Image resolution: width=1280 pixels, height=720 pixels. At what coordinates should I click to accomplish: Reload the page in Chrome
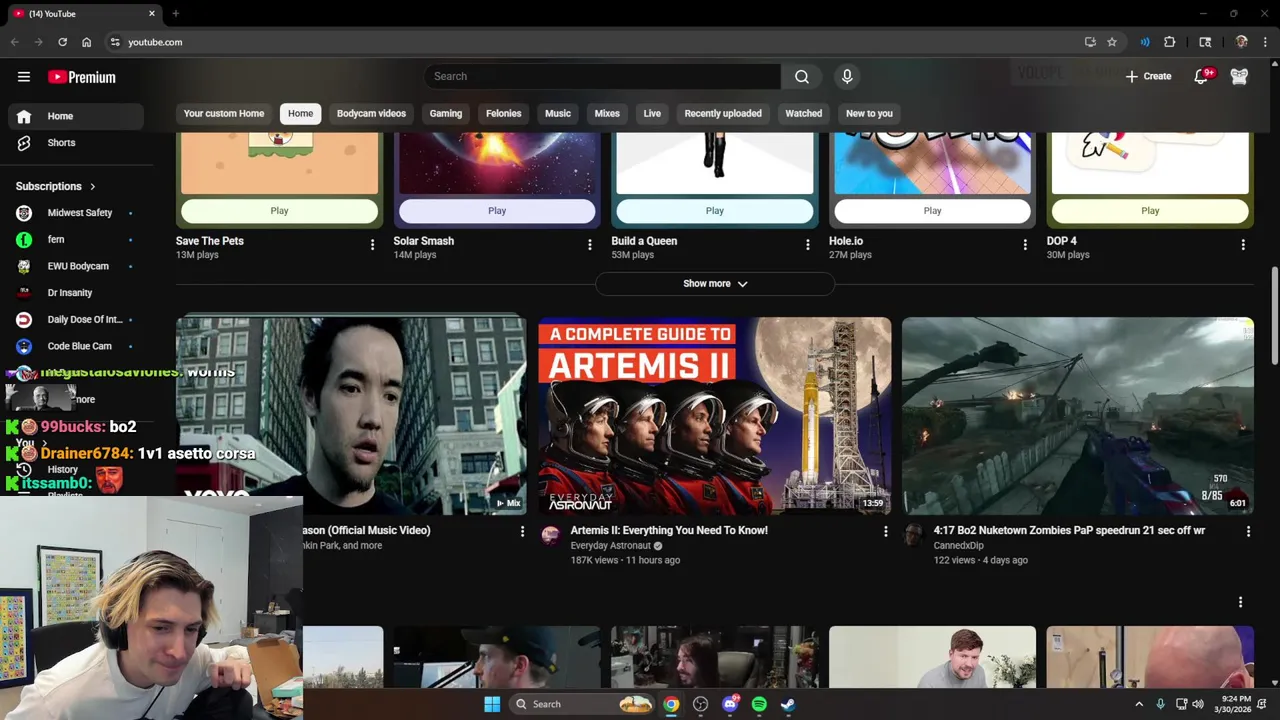tap(62, 42)
